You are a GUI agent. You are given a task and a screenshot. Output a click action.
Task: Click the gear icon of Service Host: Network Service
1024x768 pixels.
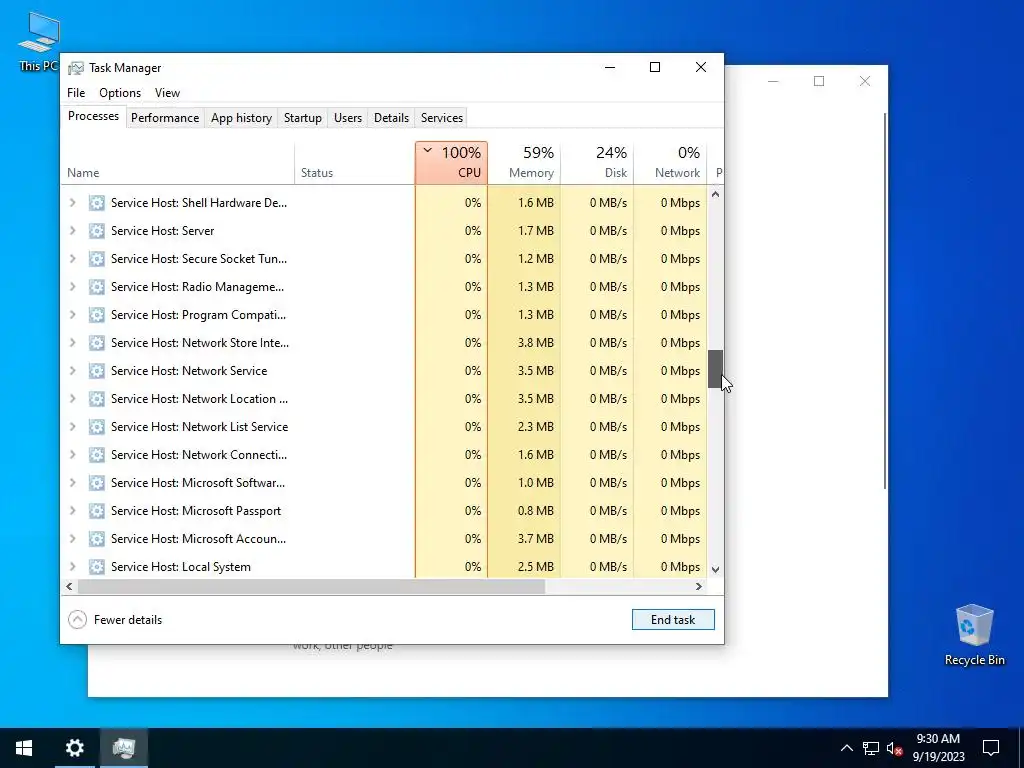click(x=97, y=371)
